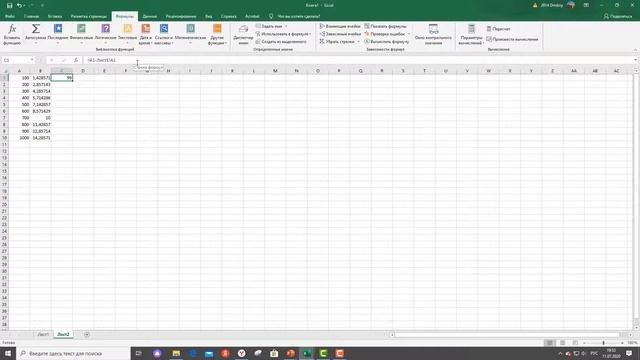Open the File Explorer taskbar icon
The image size is (640, 360).
click(x=176, y=353)
